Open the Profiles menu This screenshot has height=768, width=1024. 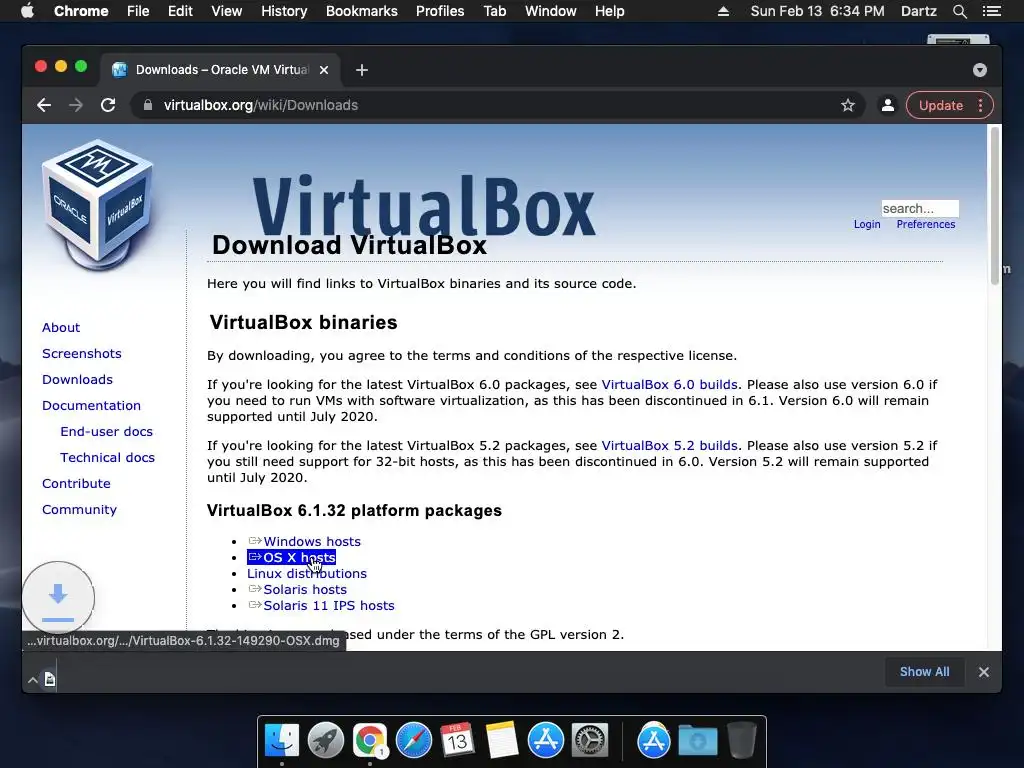[x=440, y=11]
